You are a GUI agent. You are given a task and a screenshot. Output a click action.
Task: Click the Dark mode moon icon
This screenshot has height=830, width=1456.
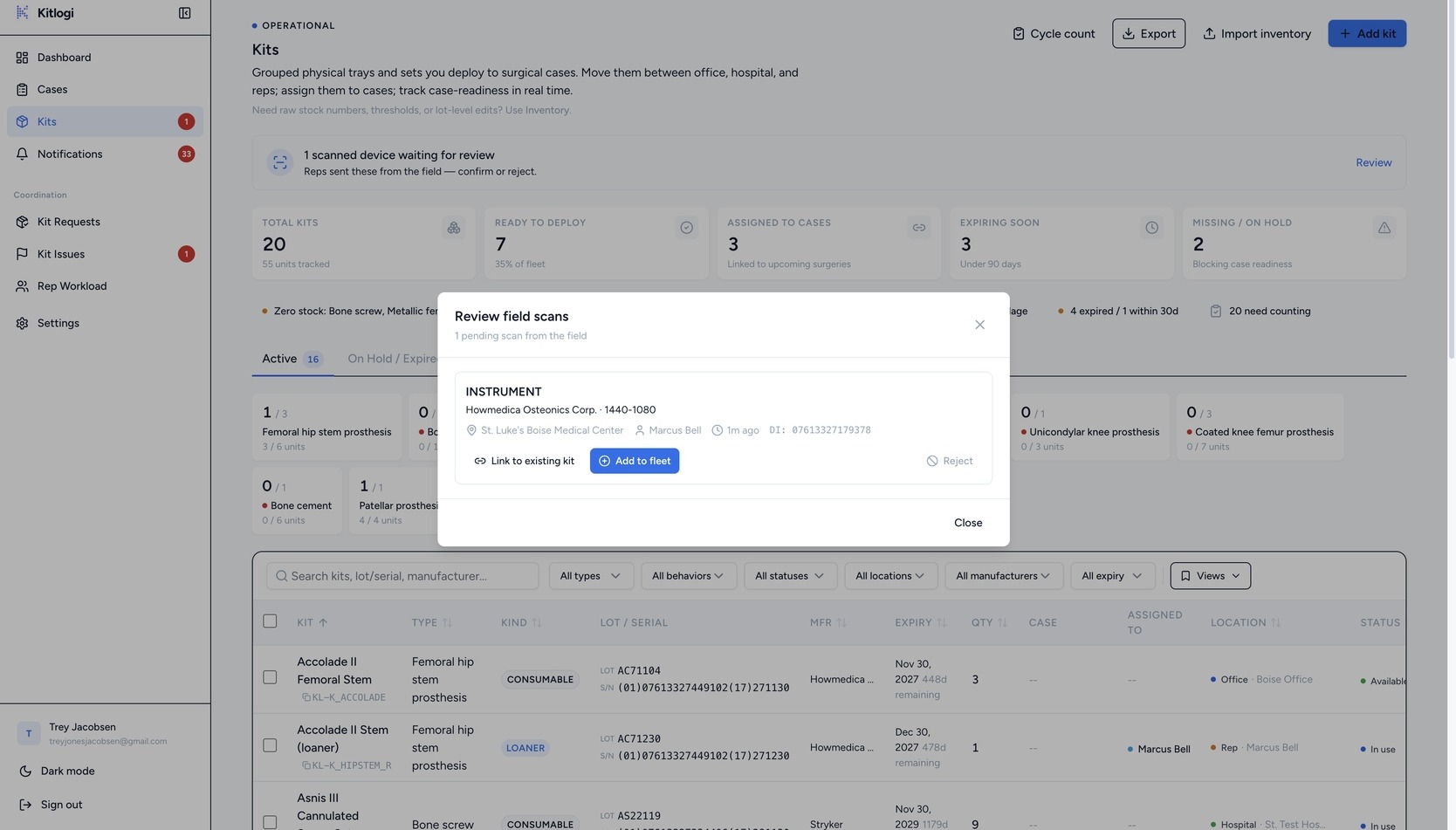25,772
